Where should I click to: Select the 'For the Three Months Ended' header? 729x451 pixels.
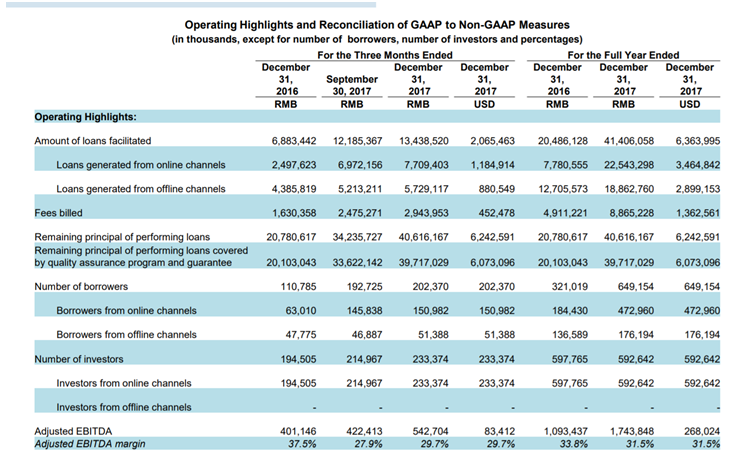[385, 55]
